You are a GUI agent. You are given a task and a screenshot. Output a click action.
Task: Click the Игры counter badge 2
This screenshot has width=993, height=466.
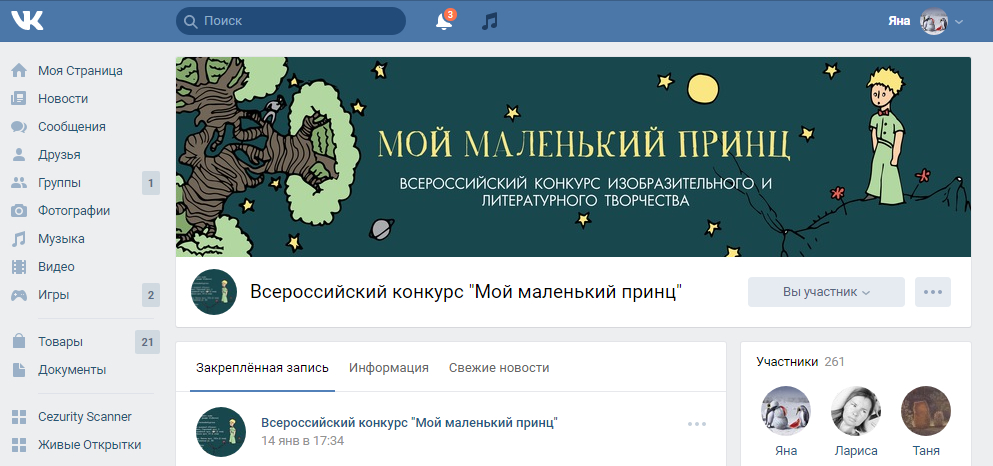[x=151, y=295]
